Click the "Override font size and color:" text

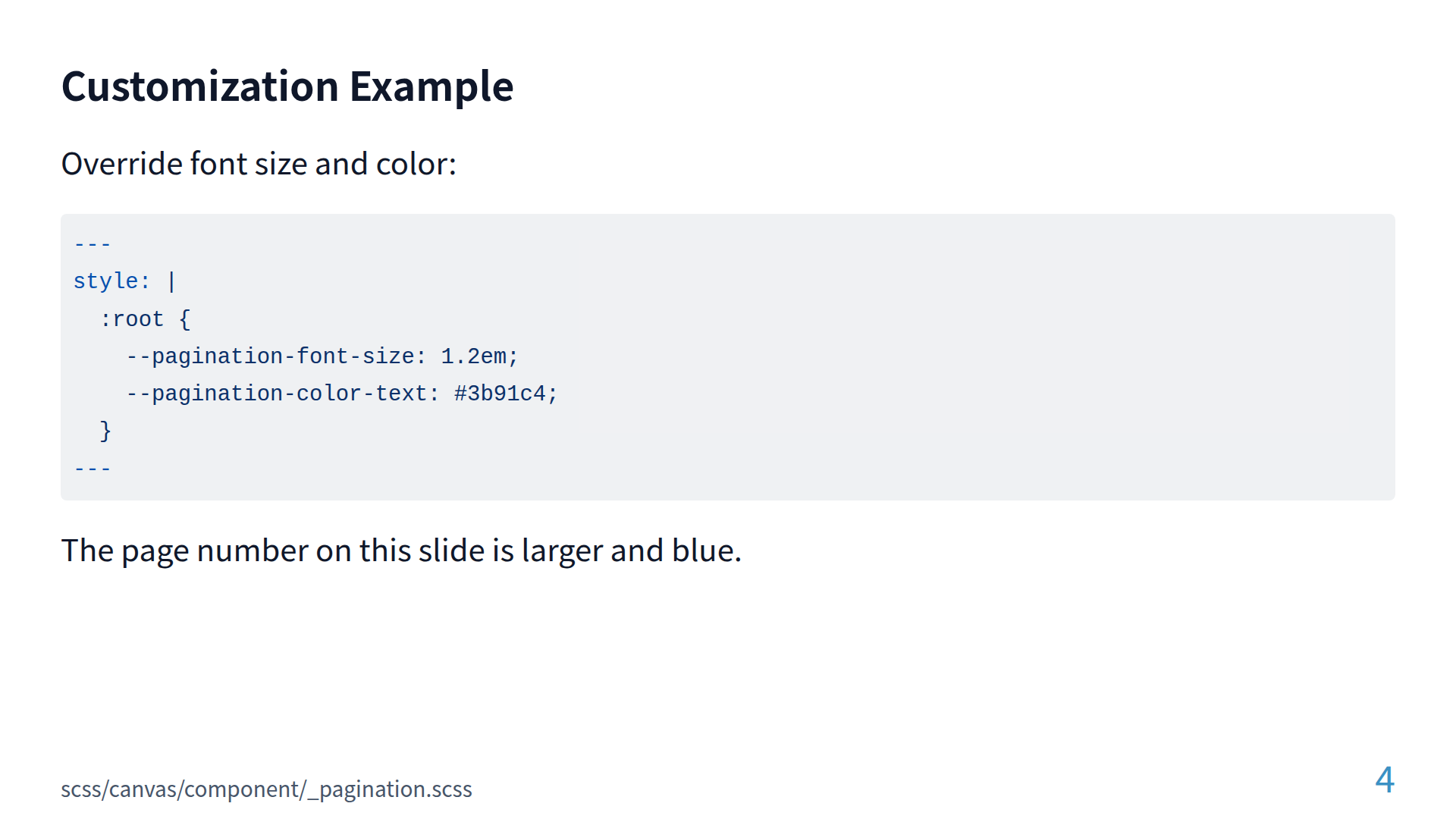259,164
